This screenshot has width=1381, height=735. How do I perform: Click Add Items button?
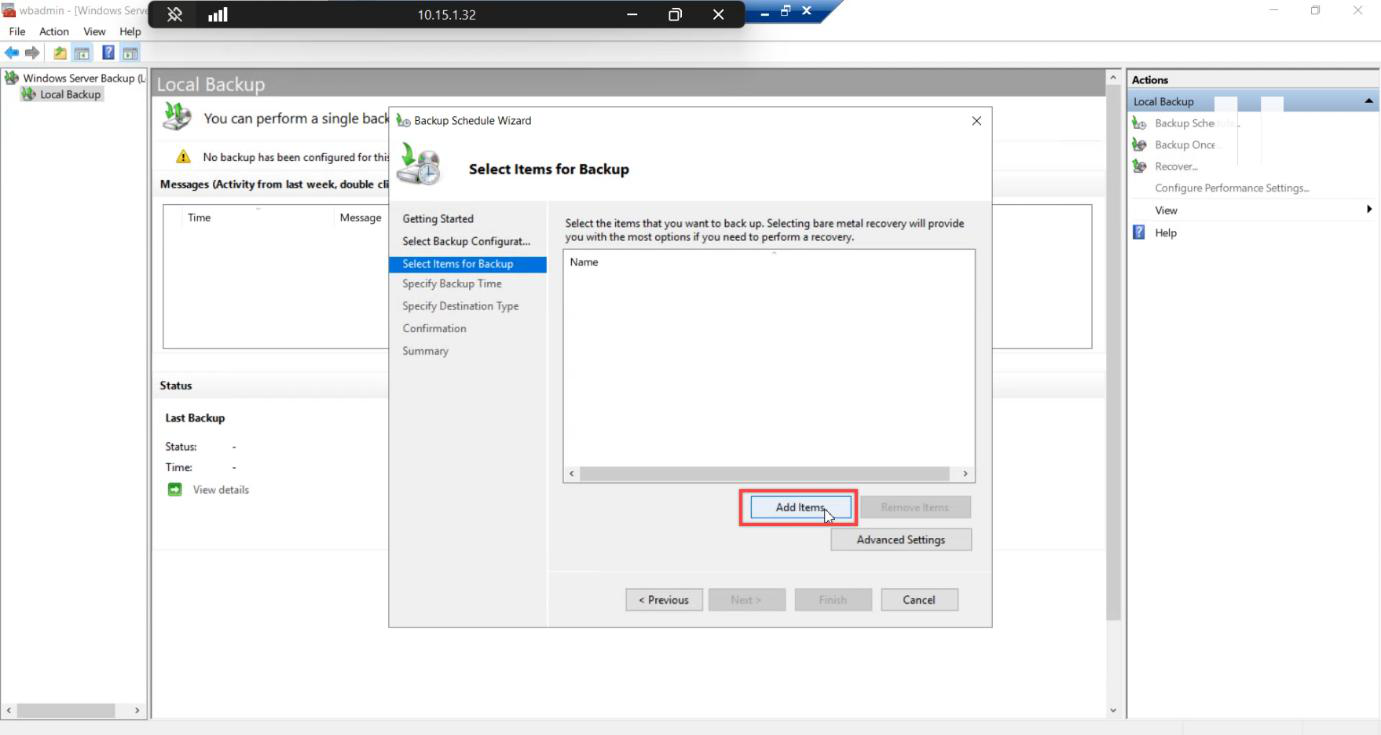click(x=800, y=507)
